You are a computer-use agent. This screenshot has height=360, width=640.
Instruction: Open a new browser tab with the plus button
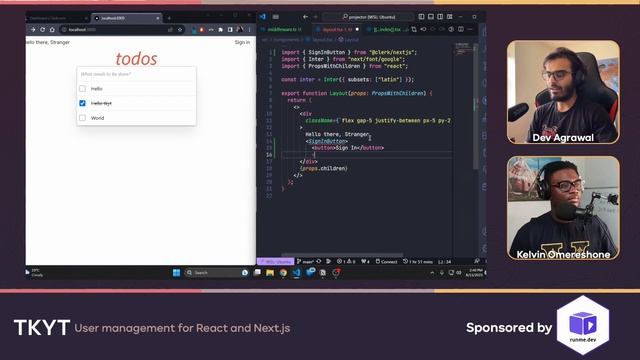(169, 18)
